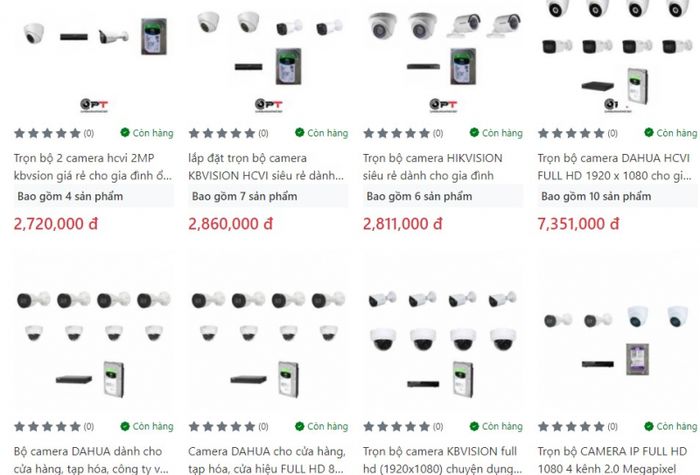Click the stock check icon on 'Camera DAHUA cho cửa hàng, tạp hóa'
700x475 pixels.
coord(300,426)
